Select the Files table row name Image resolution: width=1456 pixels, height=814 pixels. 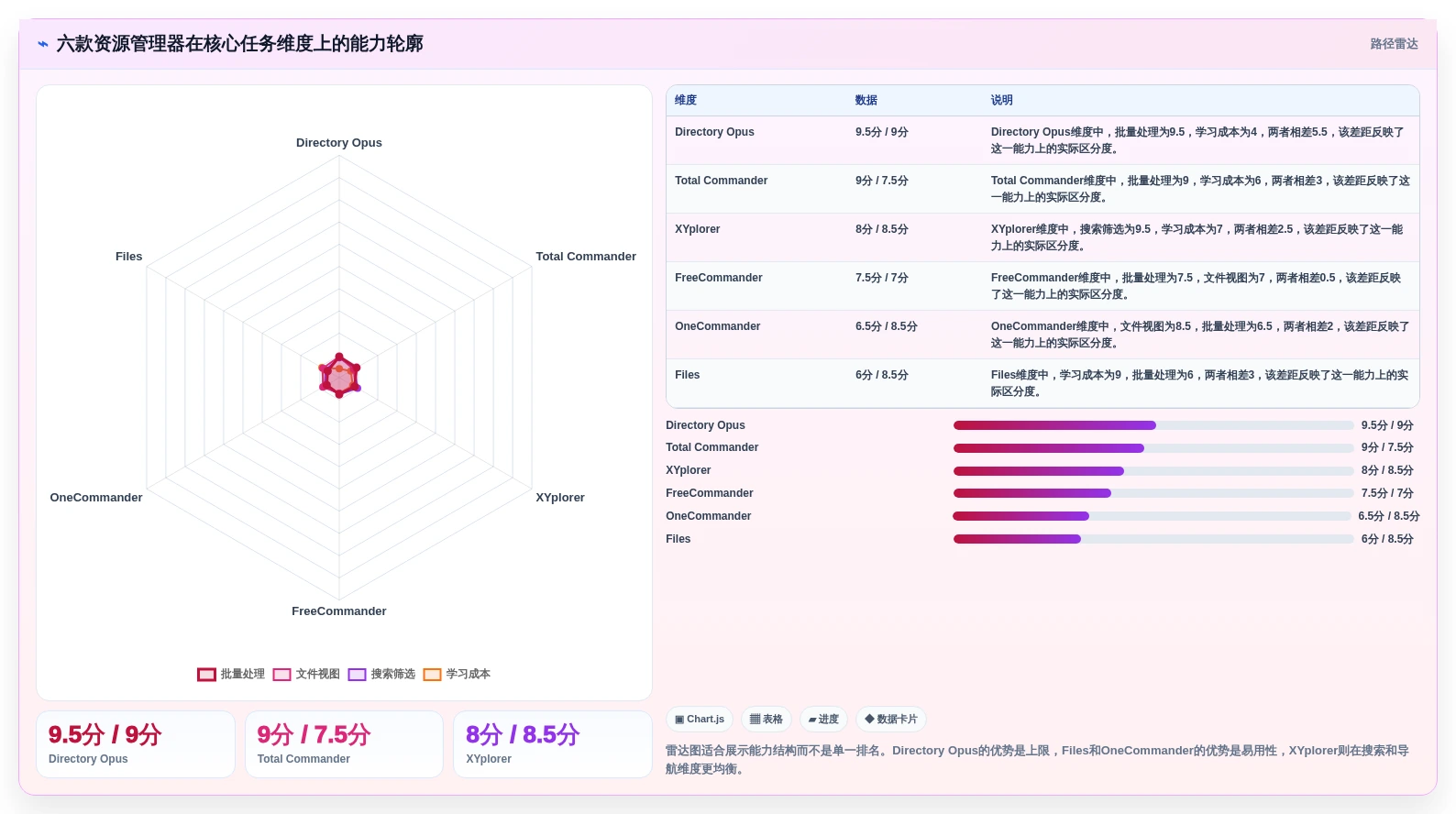click(688, 375)
